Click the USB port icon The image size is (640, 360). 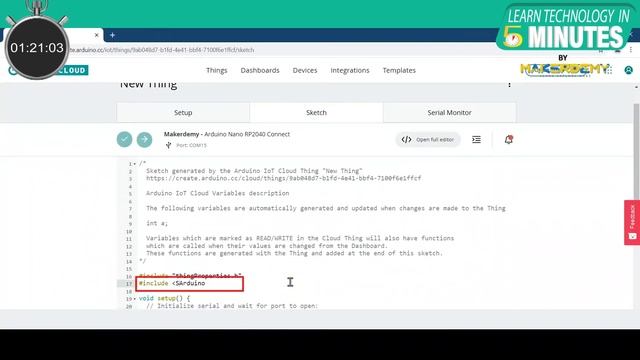(x=169, y=145)
